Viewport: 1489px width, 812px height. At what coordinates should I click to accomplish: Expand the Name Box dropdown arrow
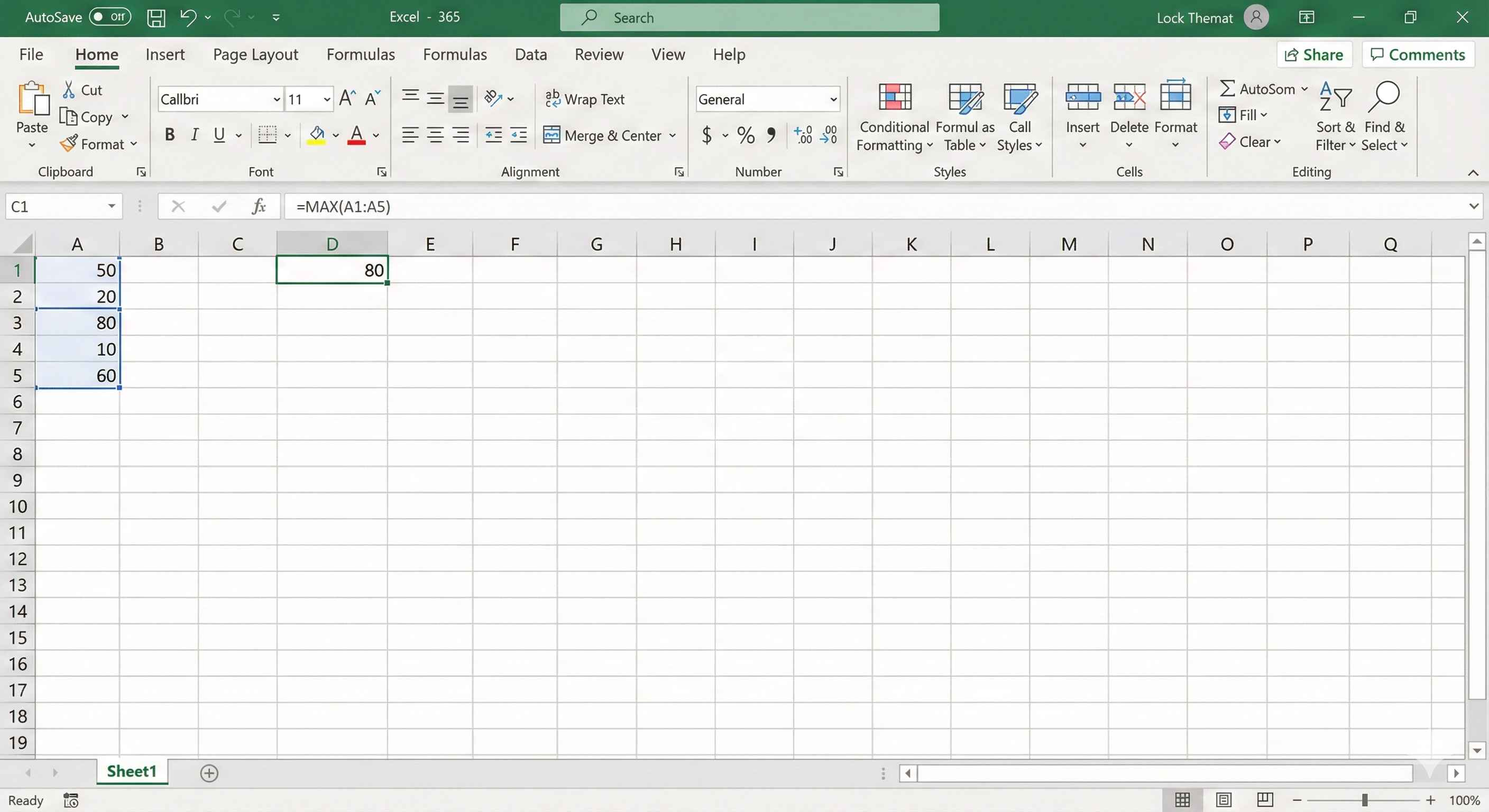click(x=112, y=206)
